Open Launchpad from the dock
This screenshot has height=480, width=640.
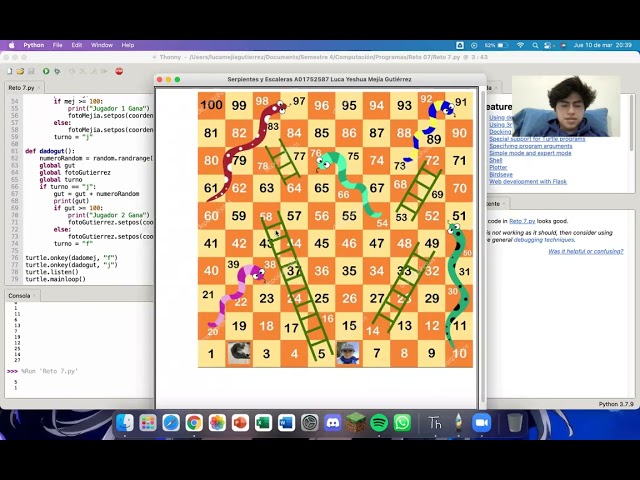pos(148,423)
